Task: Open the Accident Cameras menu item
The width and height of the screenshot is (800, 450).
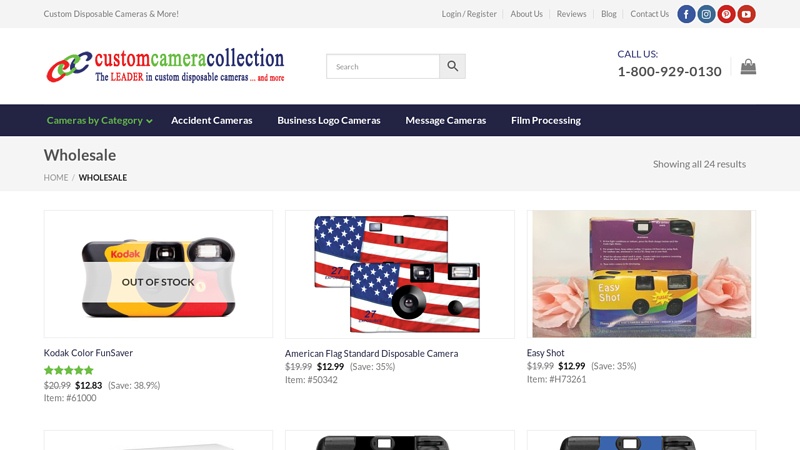Action: coord(212,120)
